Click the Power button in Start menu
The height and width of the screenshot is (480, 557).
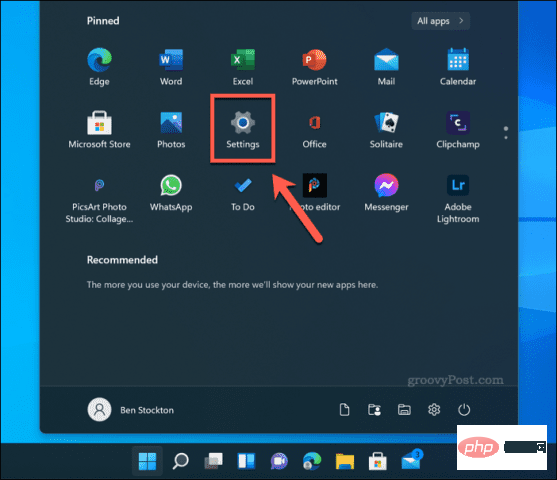(x=464, y=410)
